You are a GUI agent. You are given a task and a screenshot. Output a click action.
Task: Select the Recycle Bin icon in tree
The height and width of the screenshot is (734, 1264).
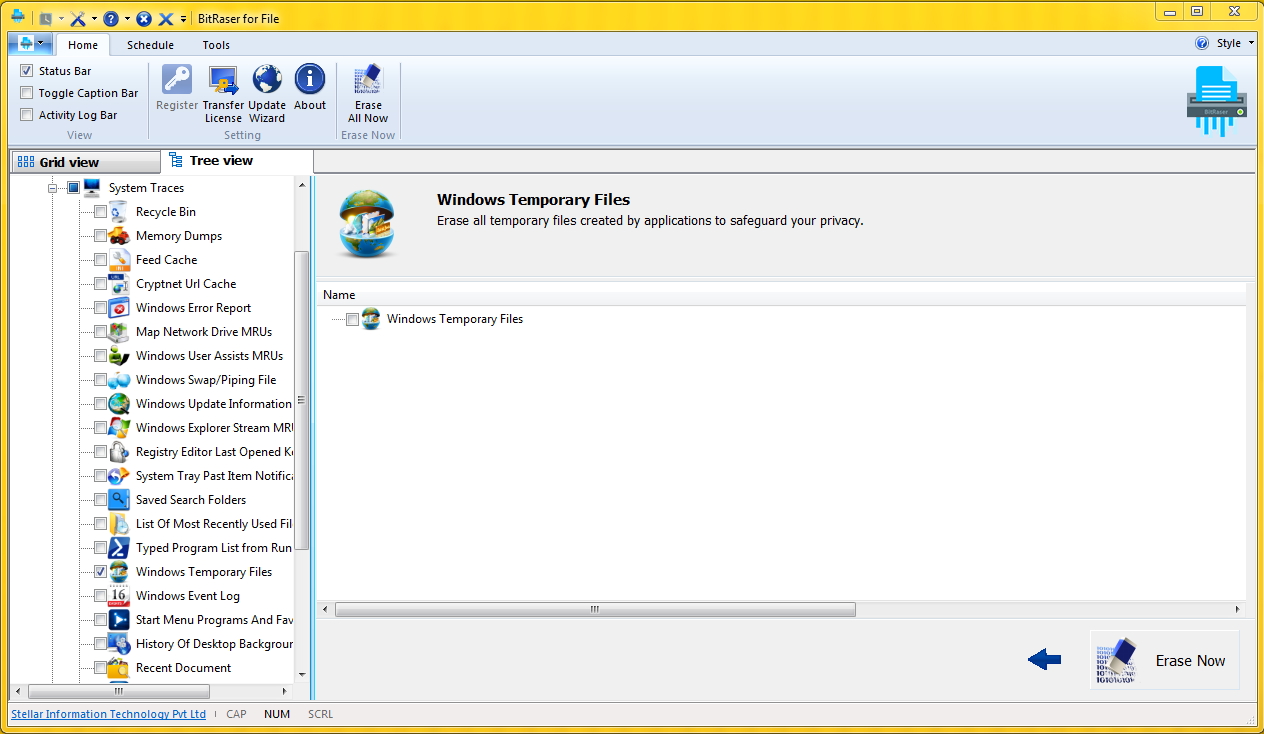click(x=119, y=211)
